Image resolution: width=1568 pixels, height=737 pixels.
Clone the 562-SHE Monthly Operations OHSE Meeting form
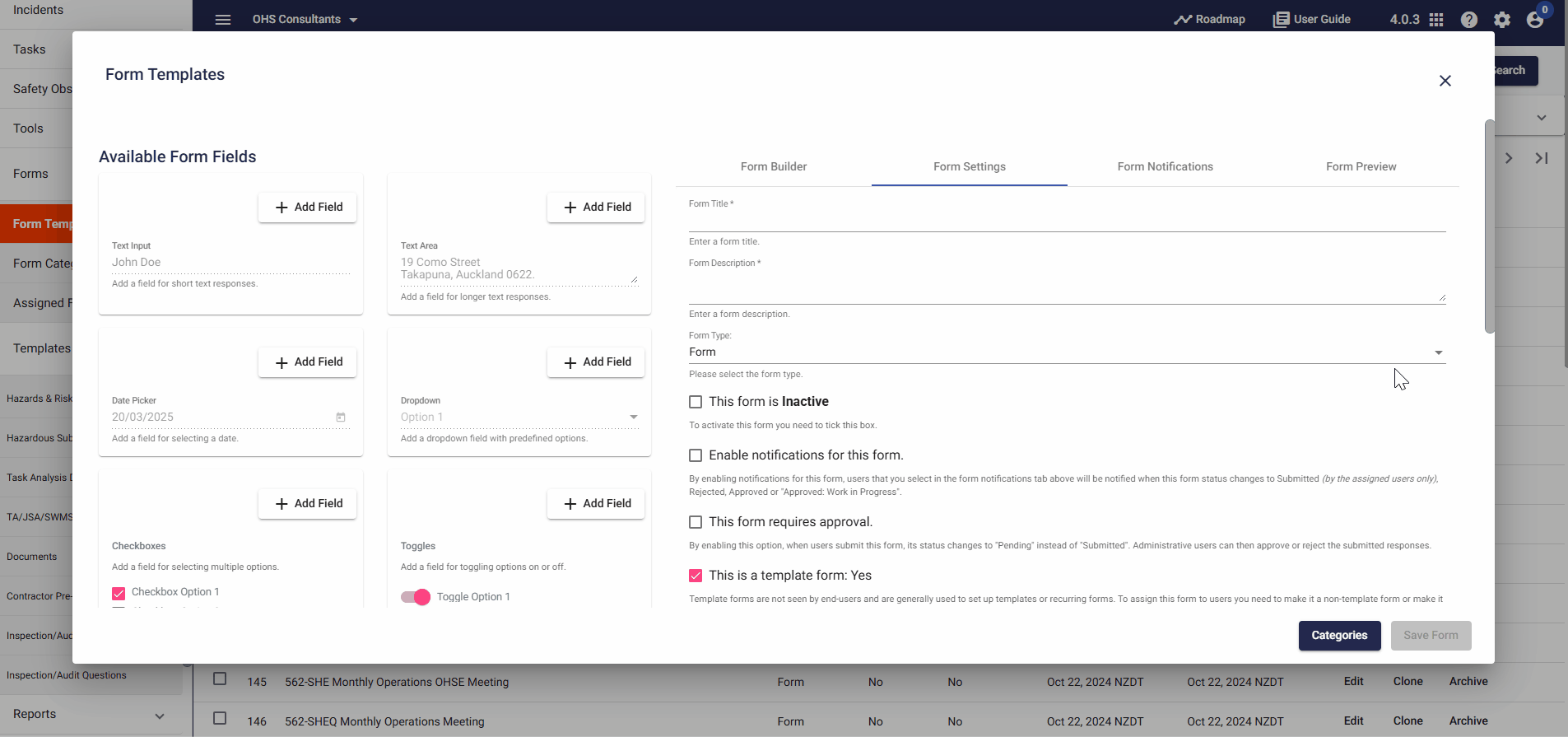point(1408,682)
